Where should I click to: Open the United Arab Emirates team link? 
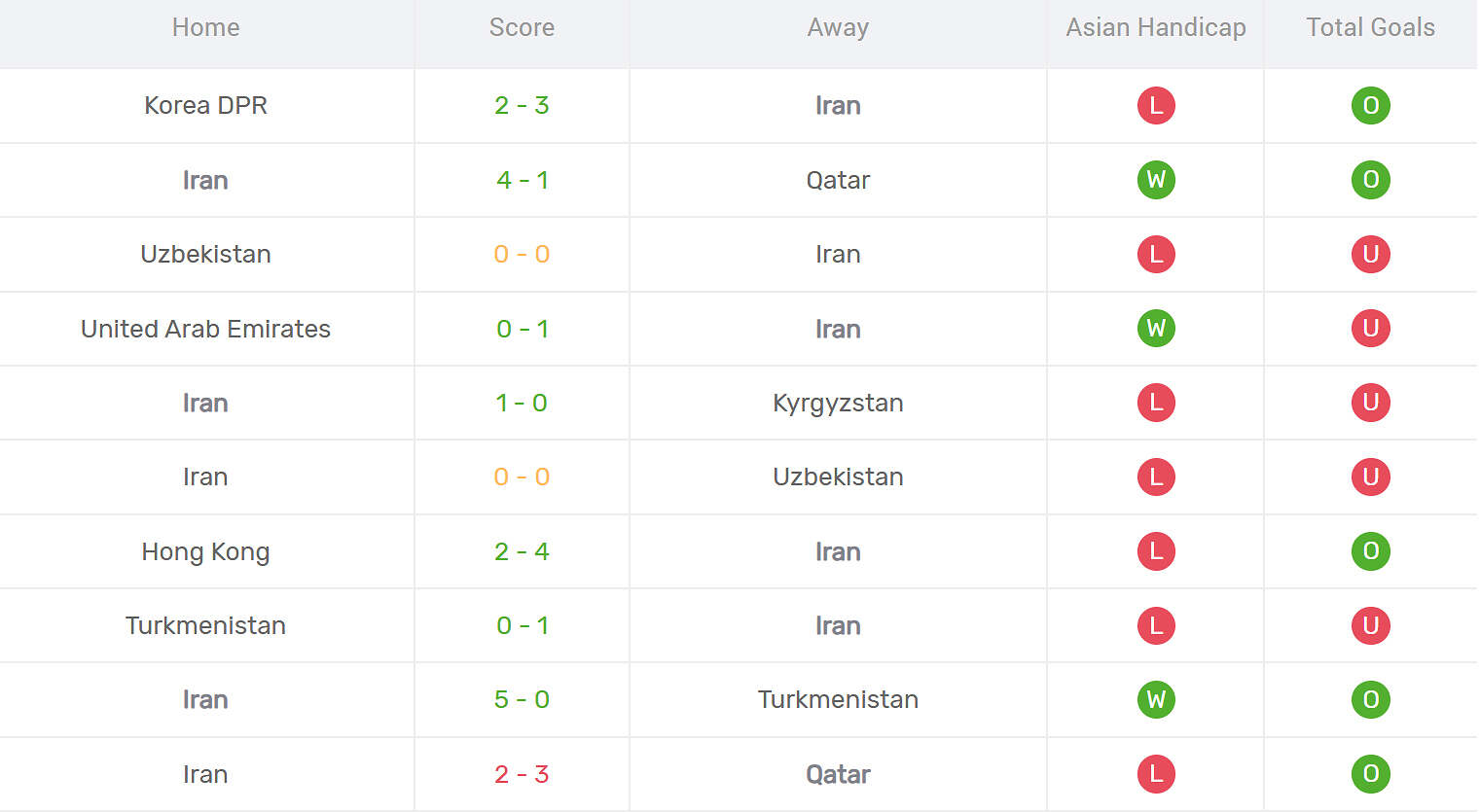click(x=205, y=329)
